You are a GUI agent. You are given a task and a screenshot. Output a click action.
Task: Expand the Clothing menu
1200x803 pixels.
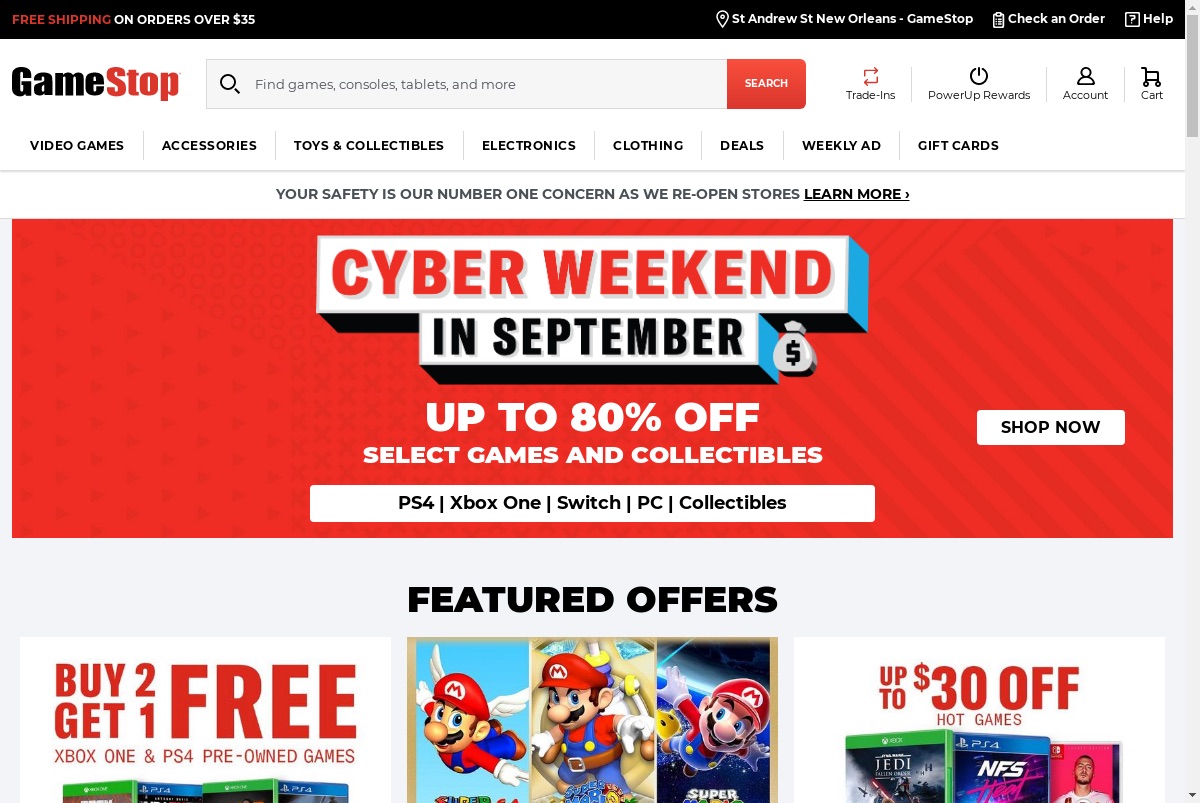pos(648,145)
